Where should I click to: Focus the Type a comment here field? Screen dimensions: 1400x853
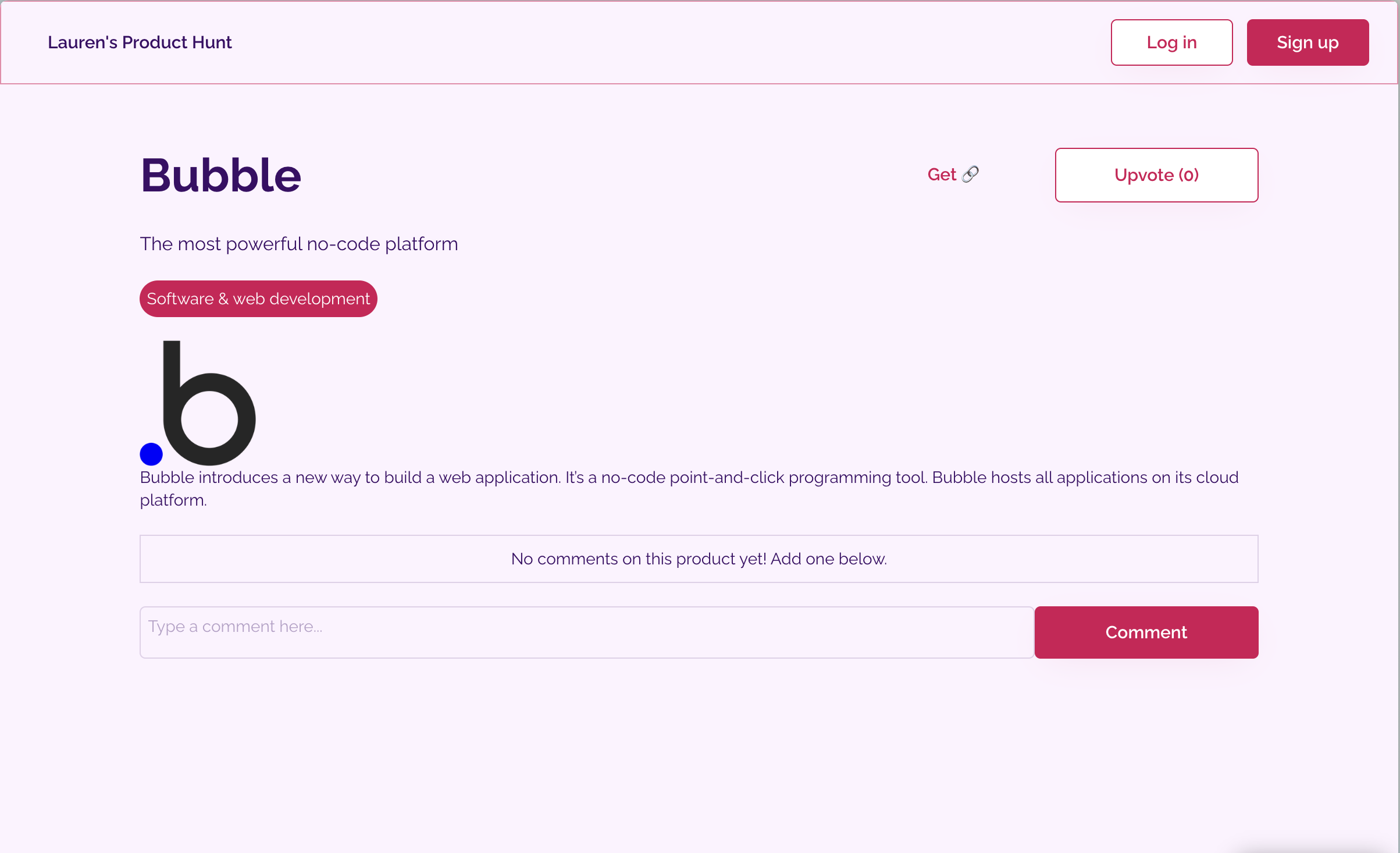coord(586,632)
